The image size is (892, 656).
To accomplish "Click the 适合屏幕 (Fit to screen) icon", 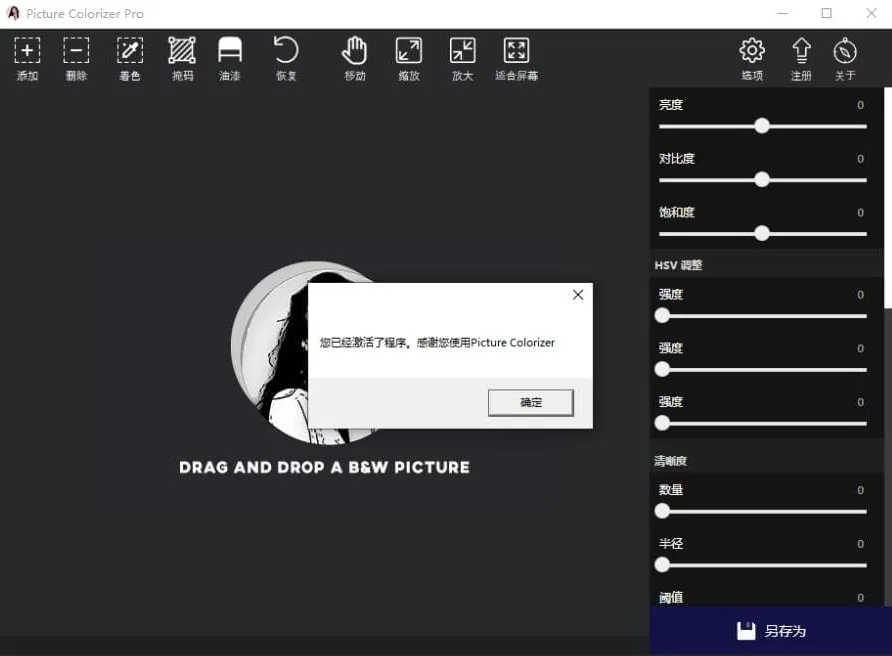I will point(516,51).
